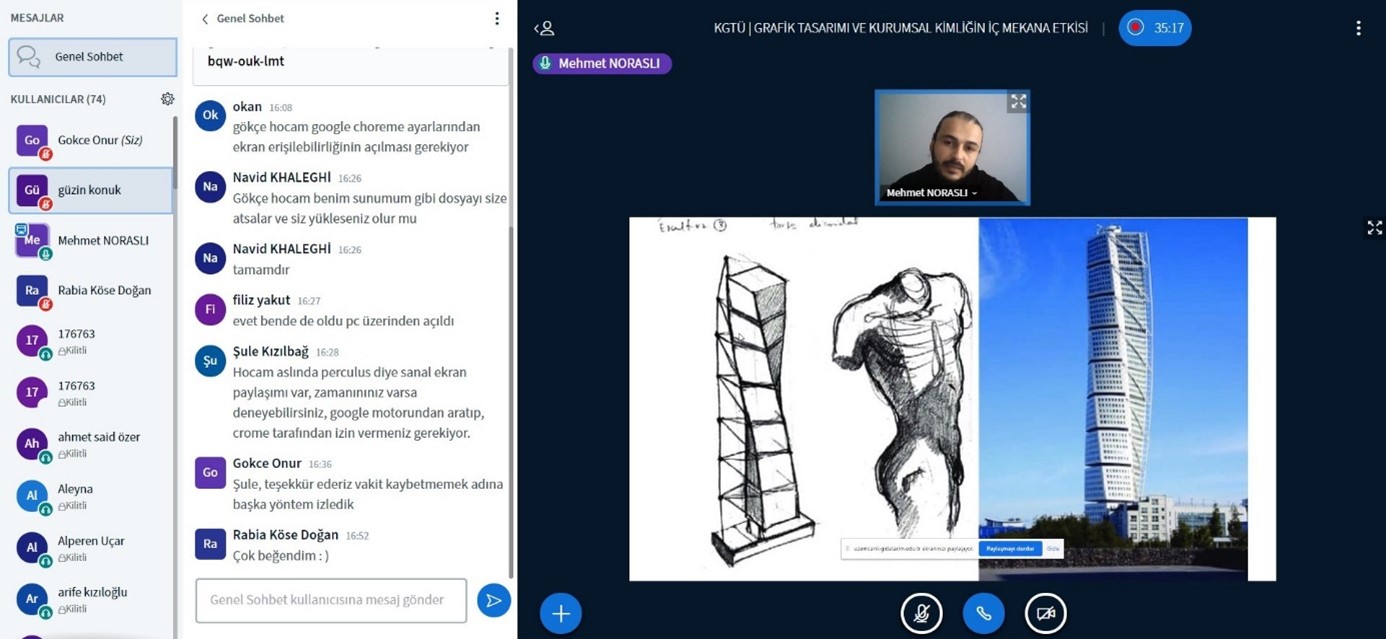Select user güzin konuk in list
This screenshot has width=1386, height=639.
click(90, 190)
